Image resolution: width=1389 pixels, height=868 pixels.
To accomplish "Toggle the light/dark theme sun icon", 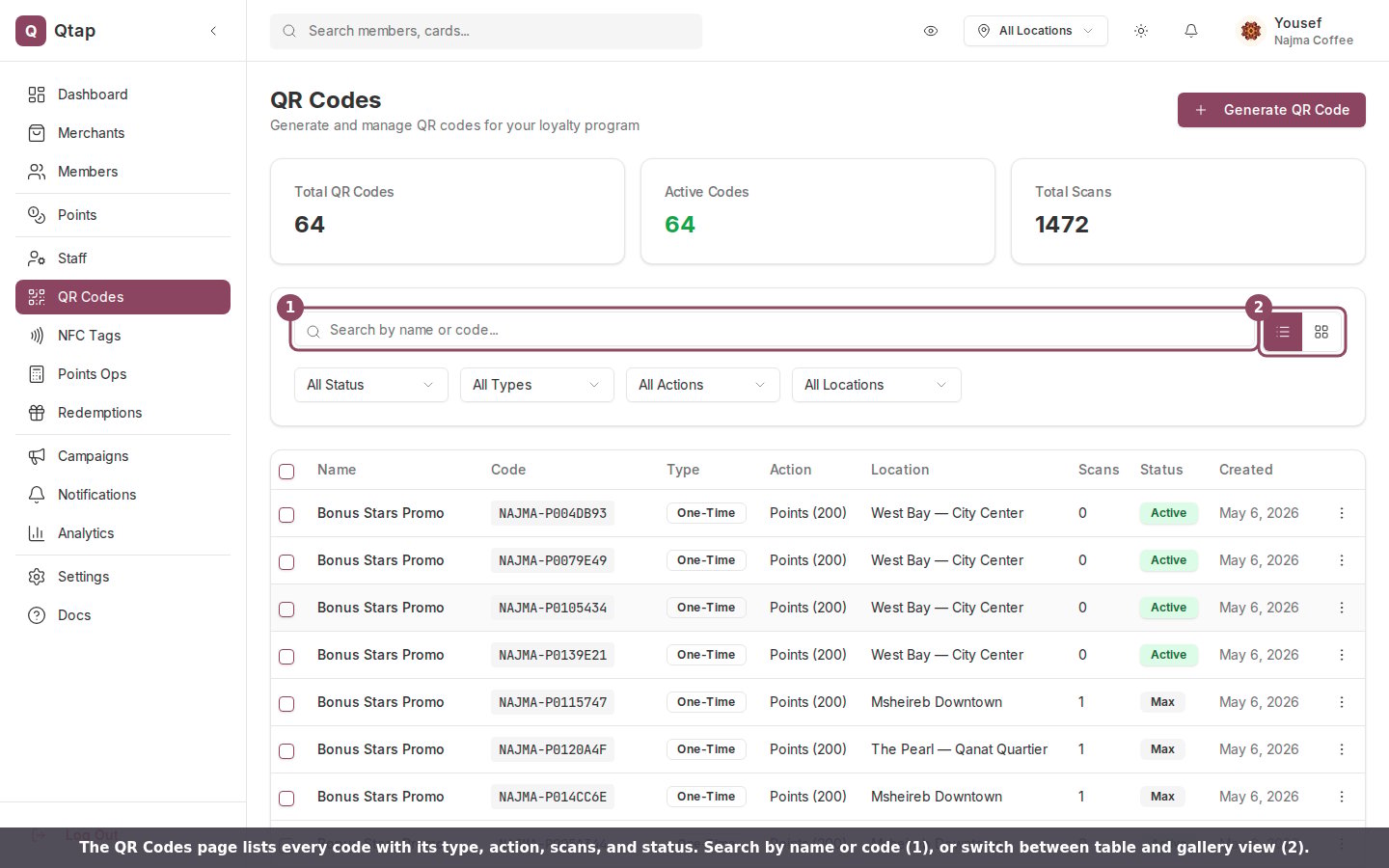I will point(1141,31).
